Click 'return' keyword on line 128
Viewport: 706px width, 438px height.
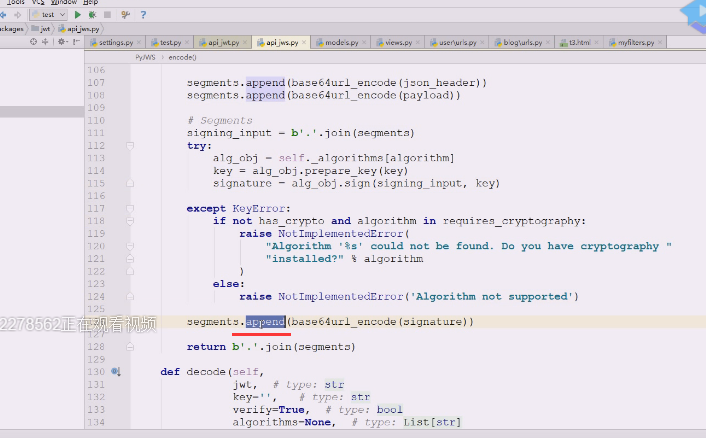206,347
